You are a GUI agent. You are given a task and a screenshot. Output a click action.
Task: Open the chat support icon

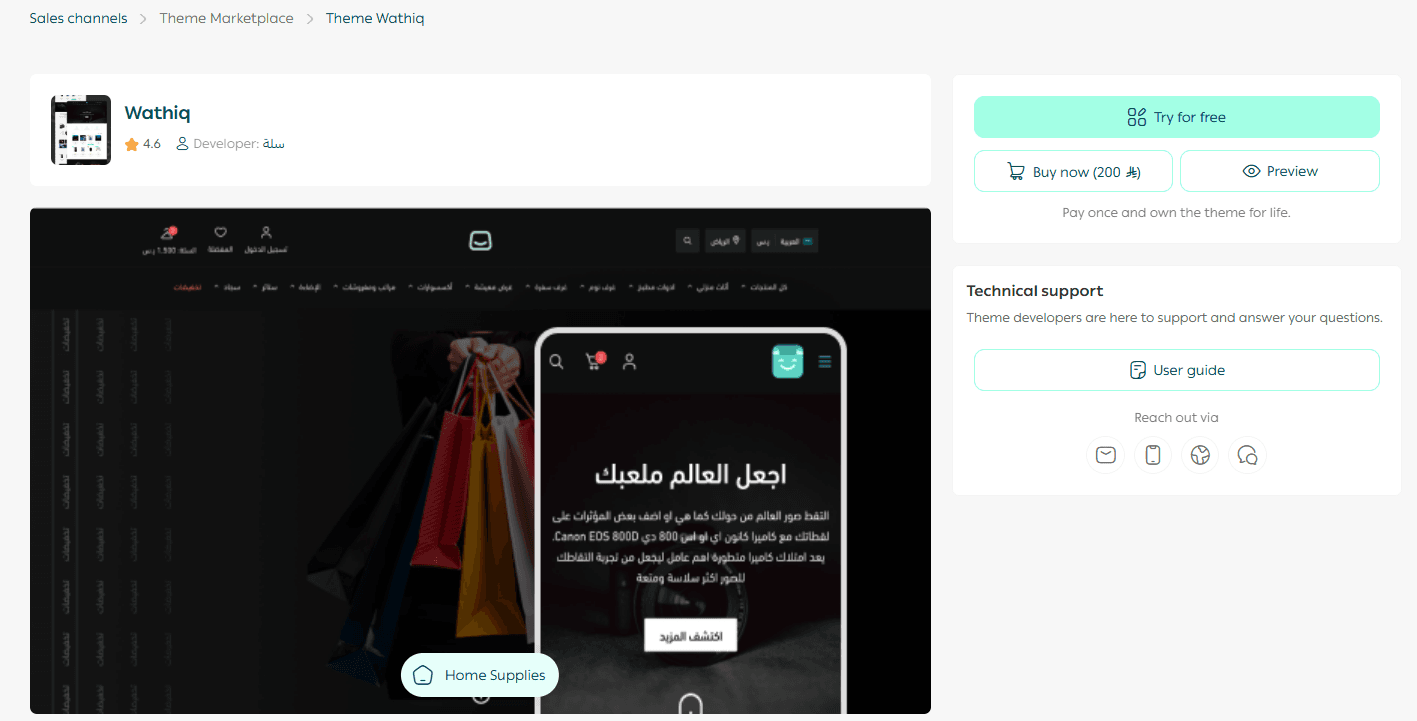1247,455
